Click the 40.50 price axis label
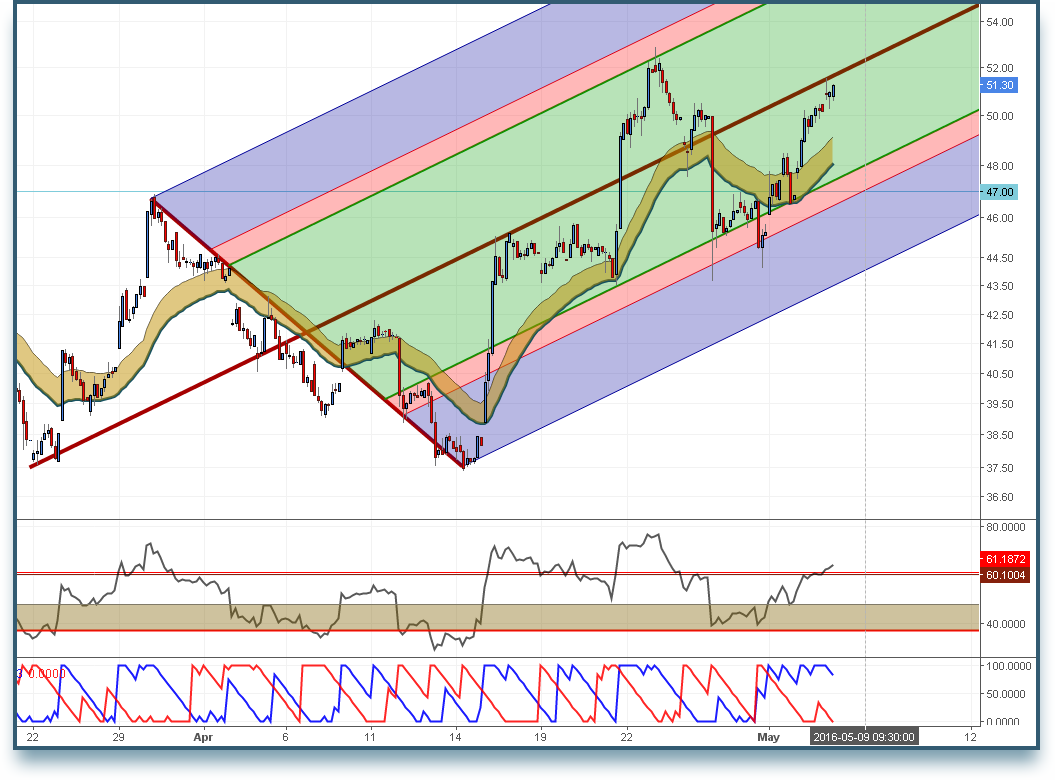1055x780 pixels. [x=1000, y=374]
